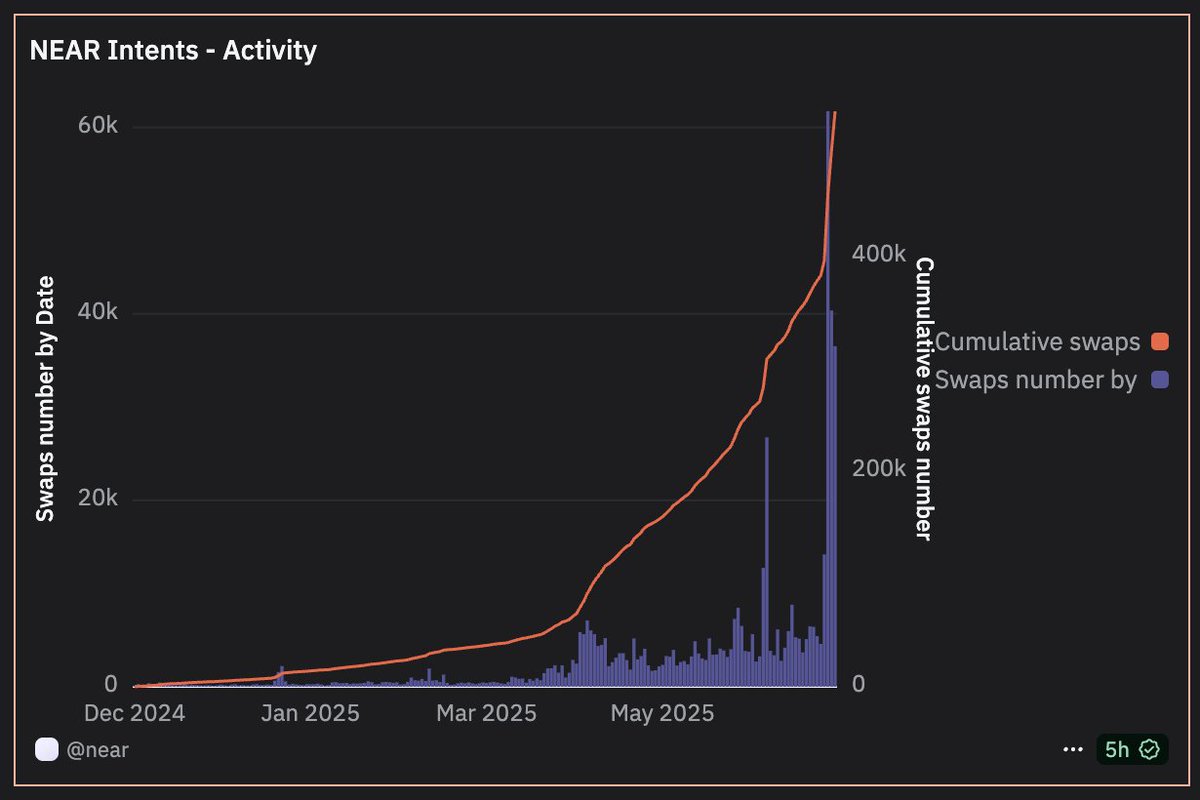This screenshot has height=800, width=1200.
Task: Click the 60k left axis tick label
Action: 98,127
